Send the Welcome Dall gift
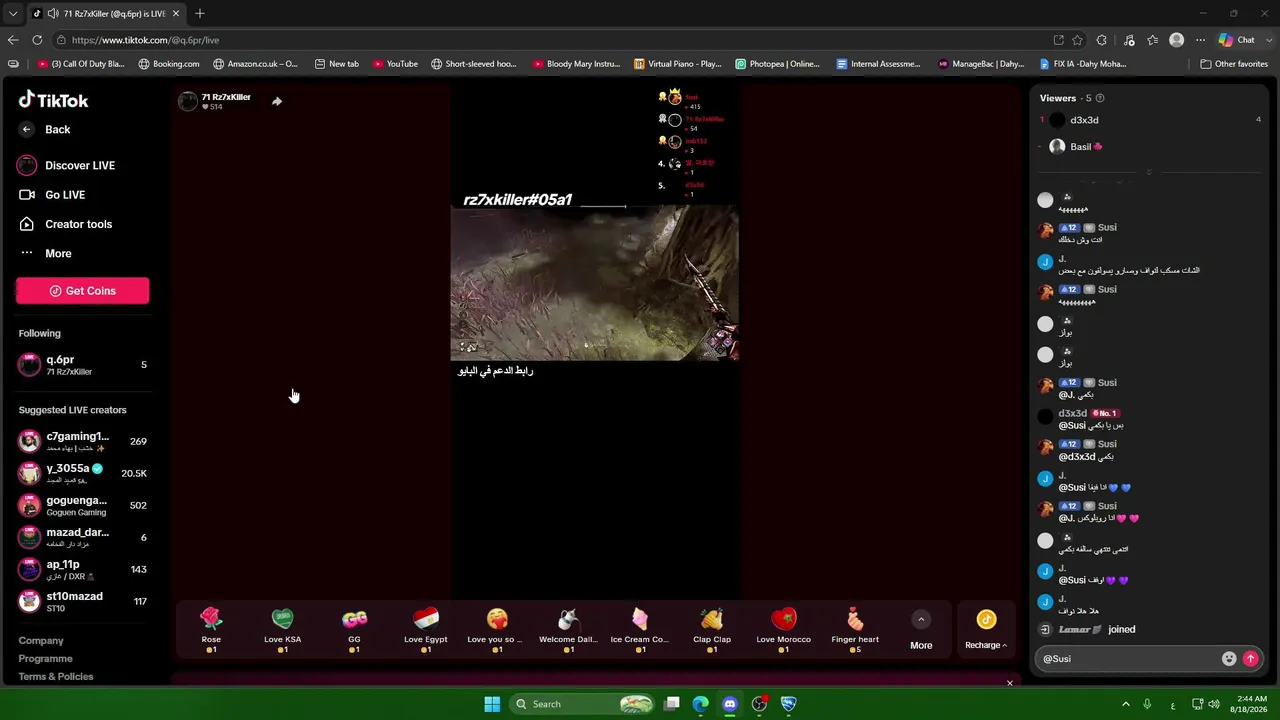Screen dimensions: 1280x720 point(568,630)
